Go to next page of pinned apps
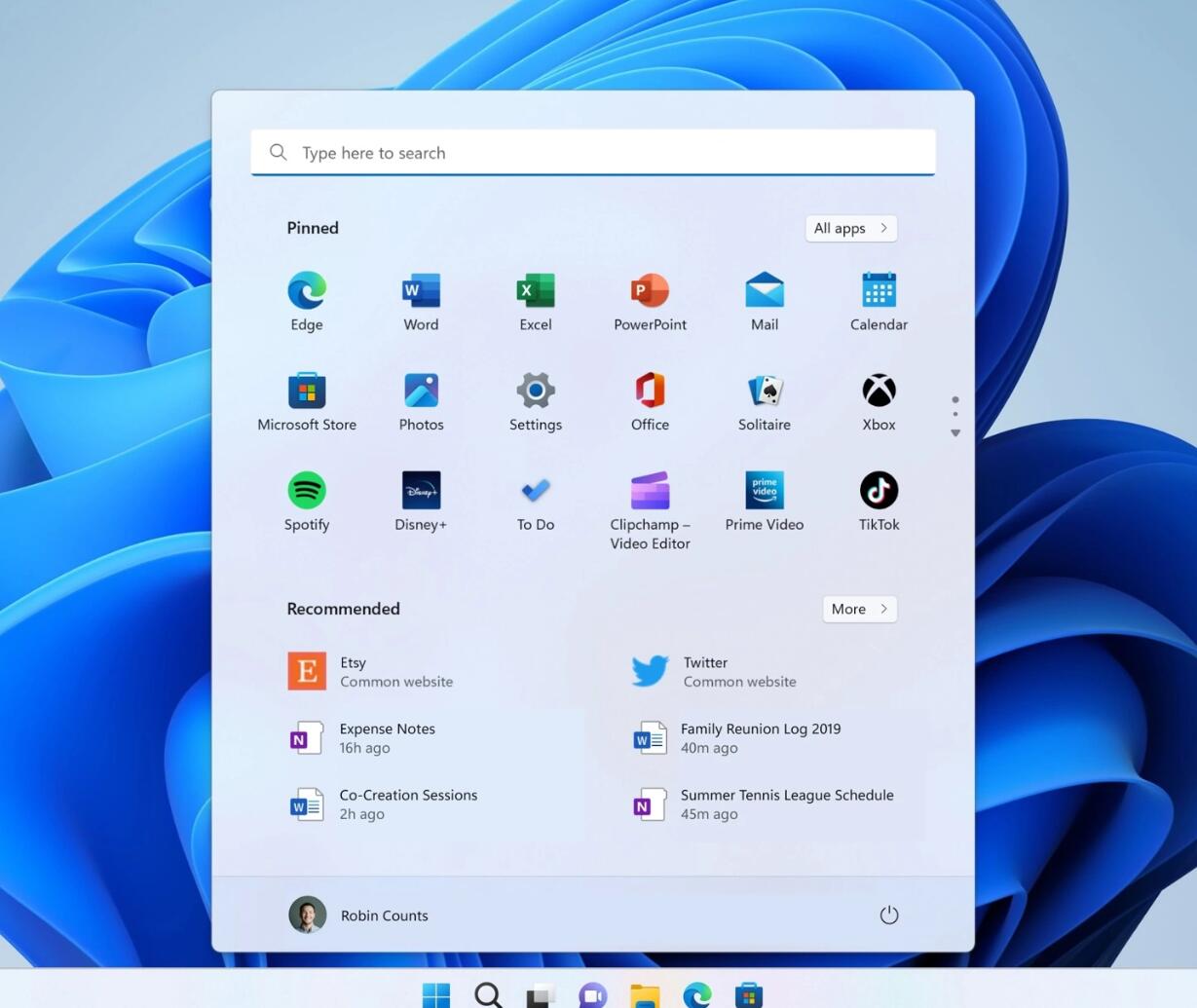This screenshot has width=1197, height=1008. pos(955,433)
